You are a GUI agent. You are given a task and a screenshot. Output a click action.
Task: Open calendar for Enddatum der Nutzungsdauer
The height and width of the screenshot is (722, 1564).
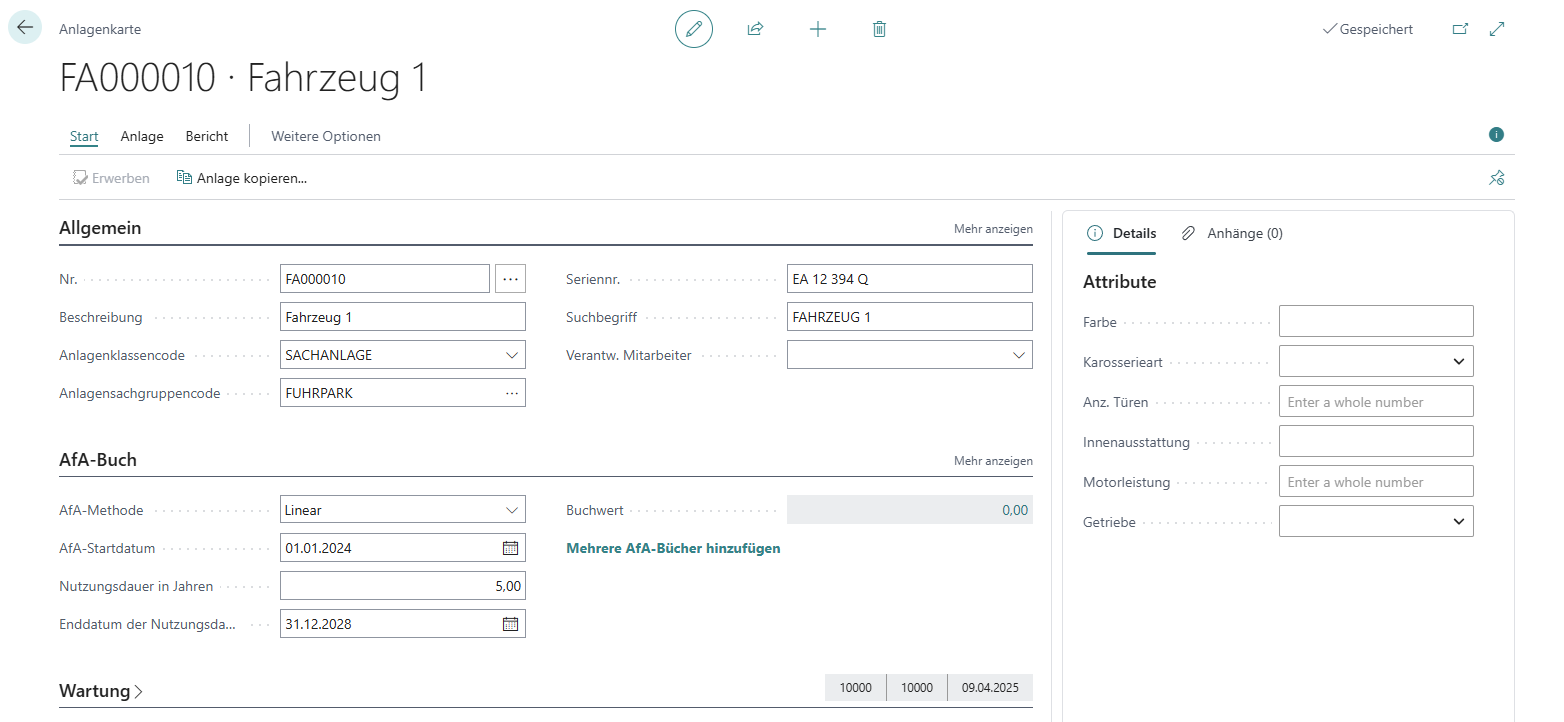(510, 624)
